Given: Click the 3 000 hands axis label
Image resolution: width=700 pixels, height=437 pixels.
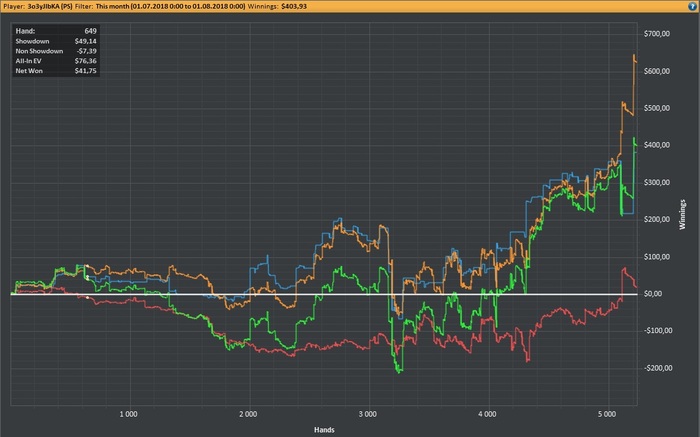Looking at the screenshot, I should (x=367, y=414).
